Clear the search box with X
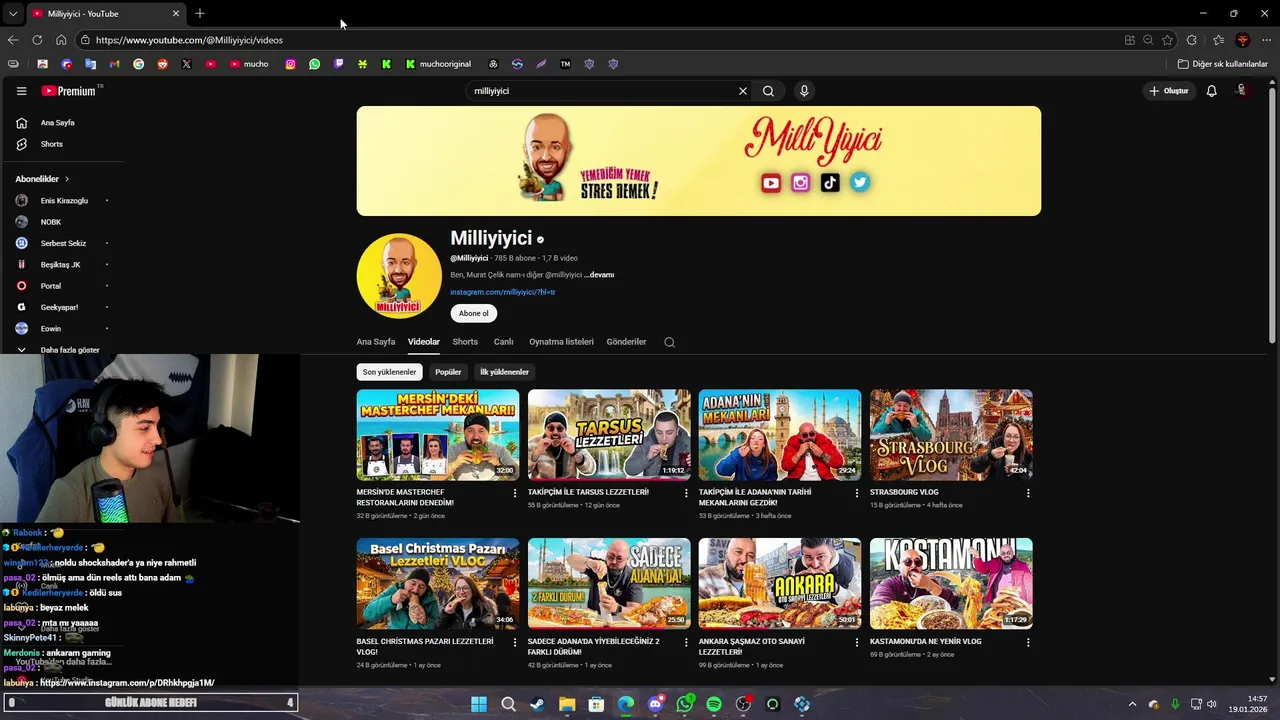The height and width of the screenshot is (720, 1280). click(743, 91)
